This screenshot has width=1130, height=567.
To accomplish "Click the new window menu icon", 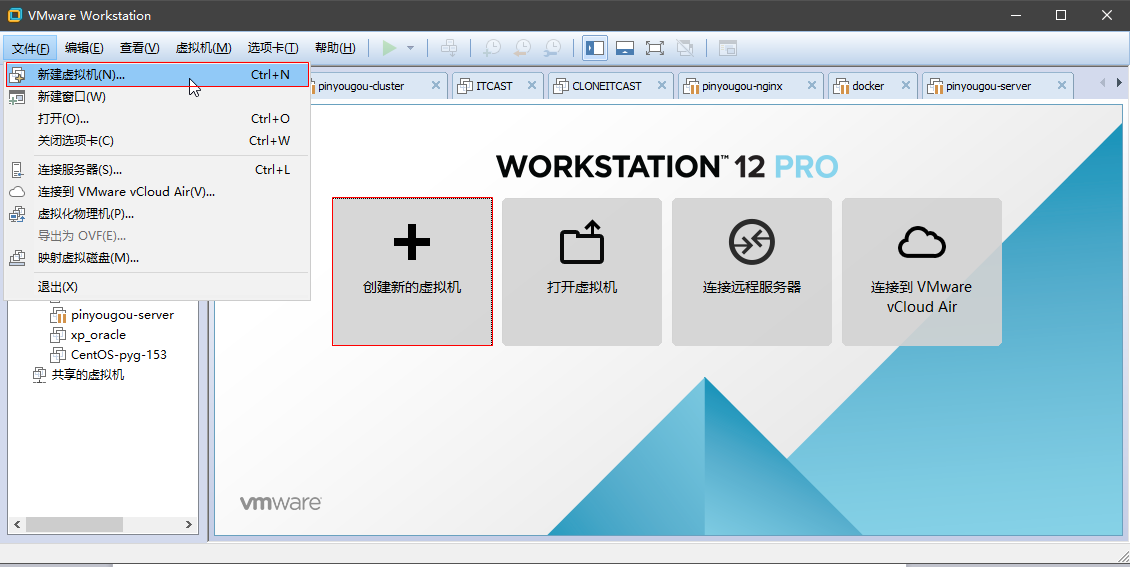I will (x=17, y=97).
